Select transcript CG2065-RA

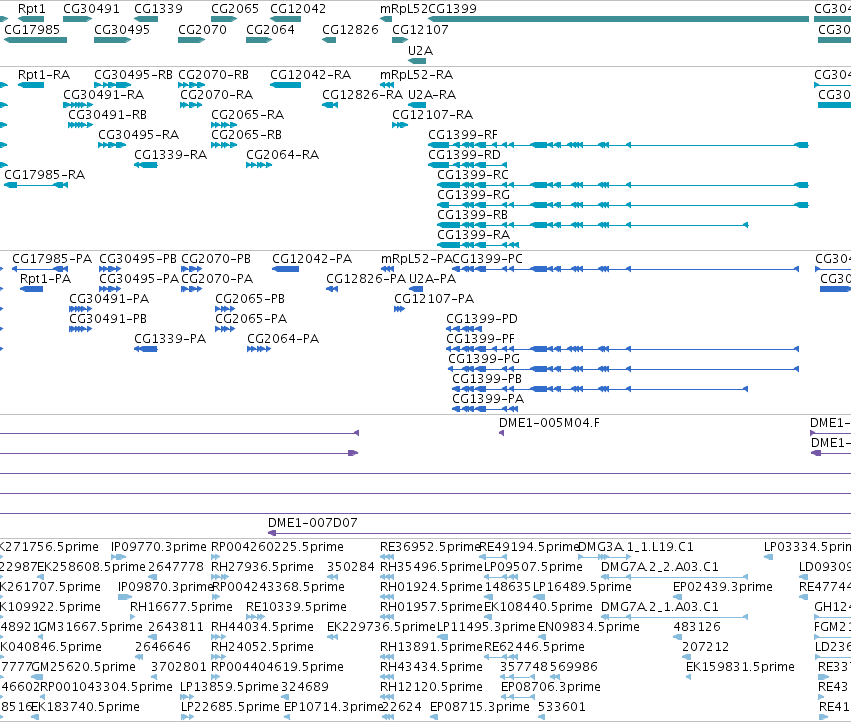[247, 115]
